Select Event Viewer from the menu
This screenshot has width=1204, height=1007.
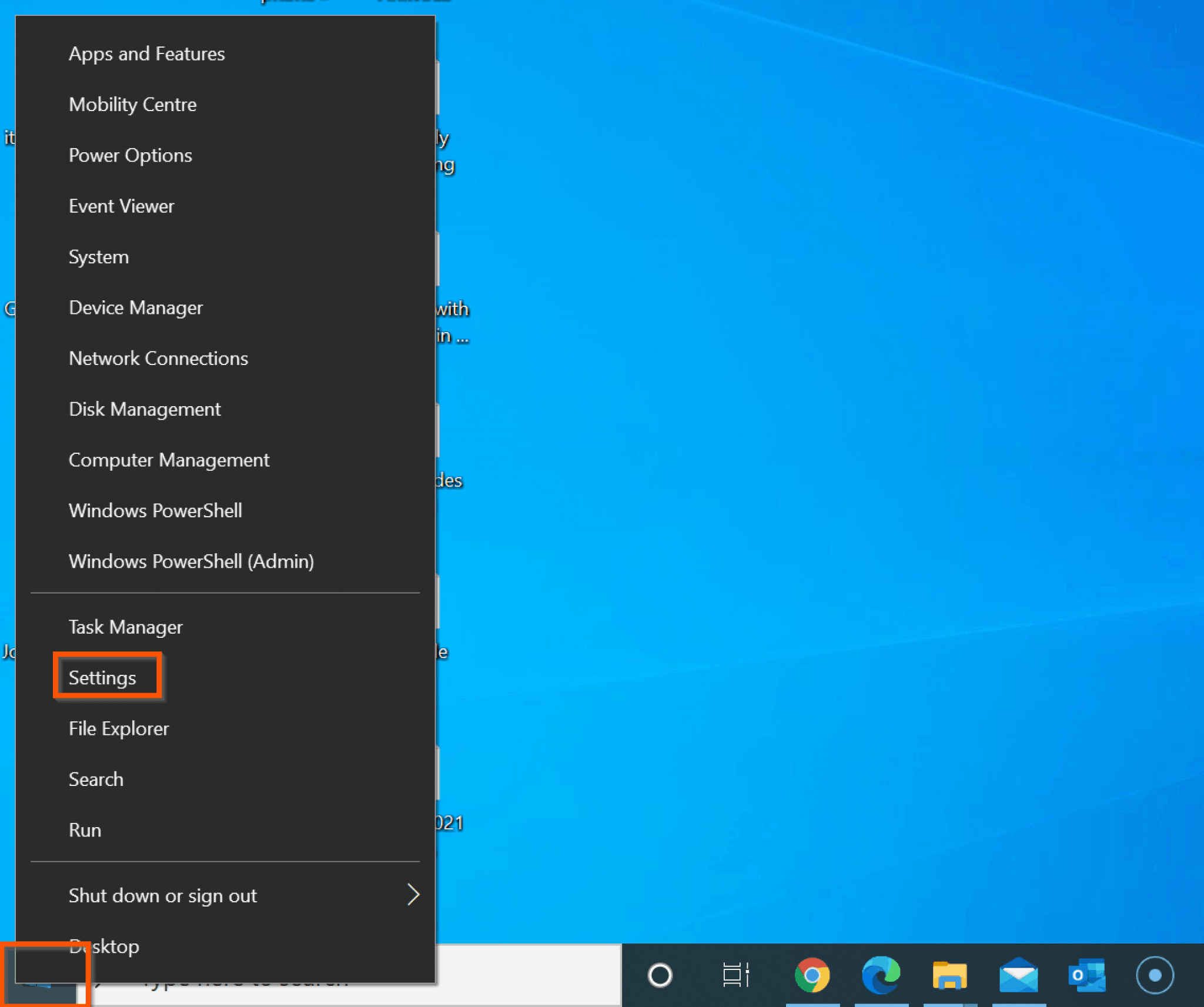[121, 206]
